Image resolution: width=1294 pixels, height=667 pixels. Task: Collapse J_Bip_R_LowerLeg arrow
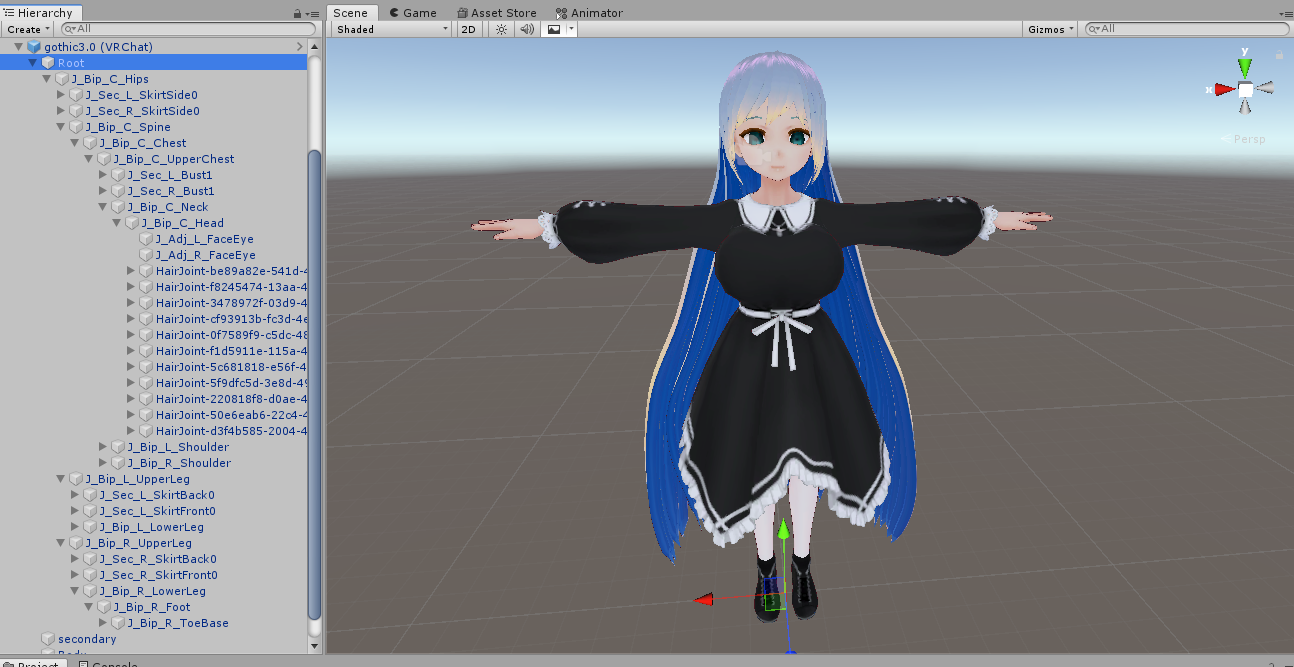click(x=75, y=591)
